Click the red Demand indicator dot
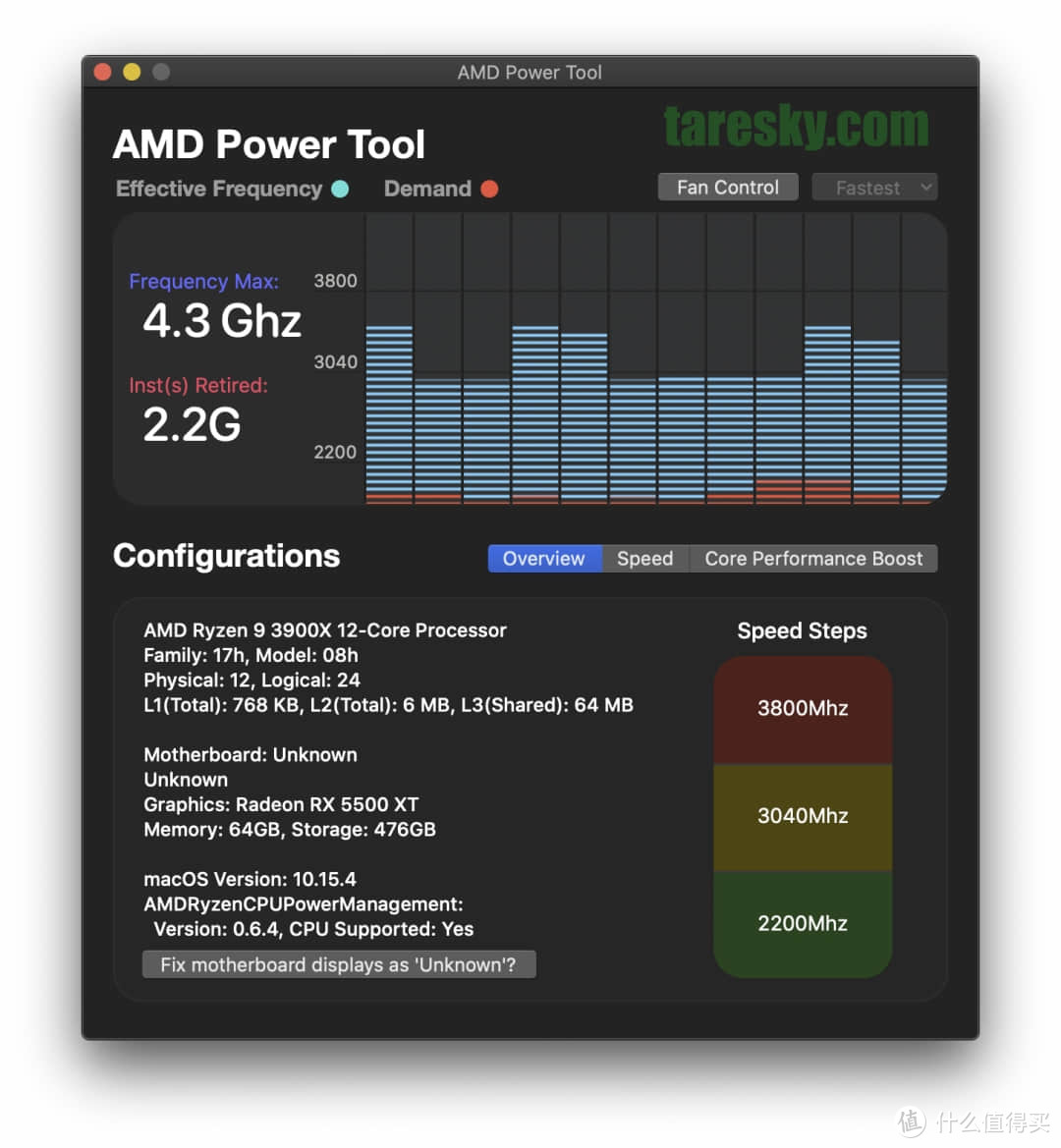 [x=489, y=189]
